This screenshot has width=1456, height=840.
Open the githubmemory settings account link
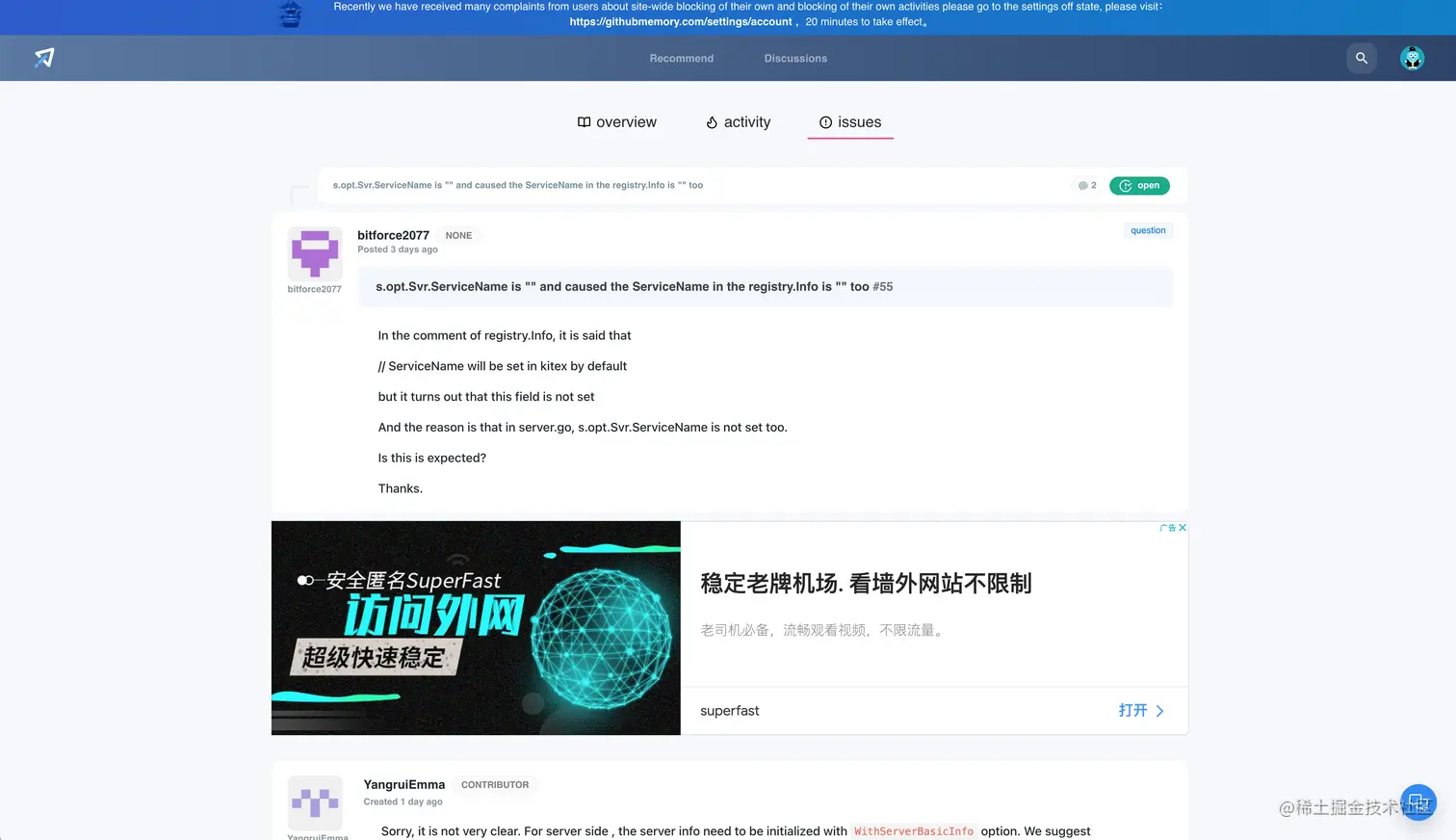[681, 21]
